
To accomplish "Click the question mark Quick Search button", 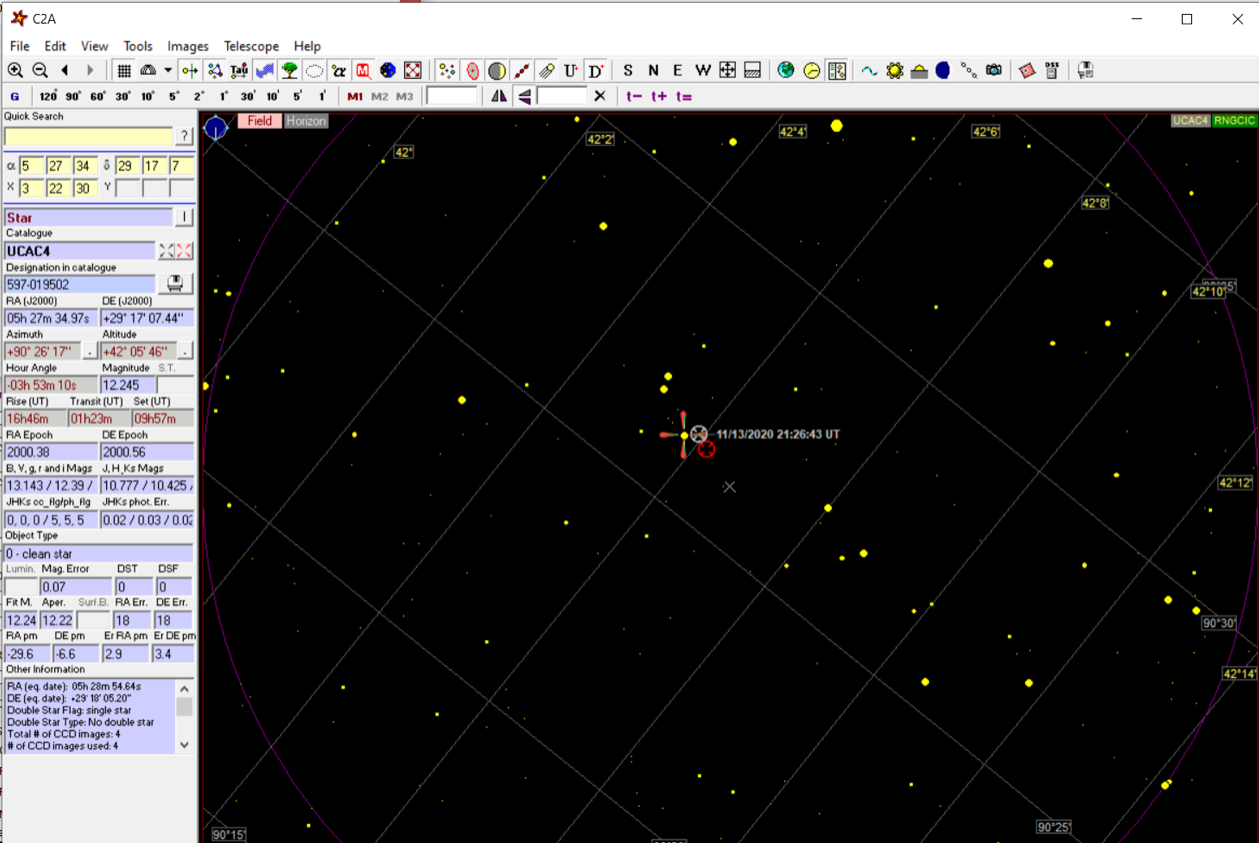I will 184,136.
